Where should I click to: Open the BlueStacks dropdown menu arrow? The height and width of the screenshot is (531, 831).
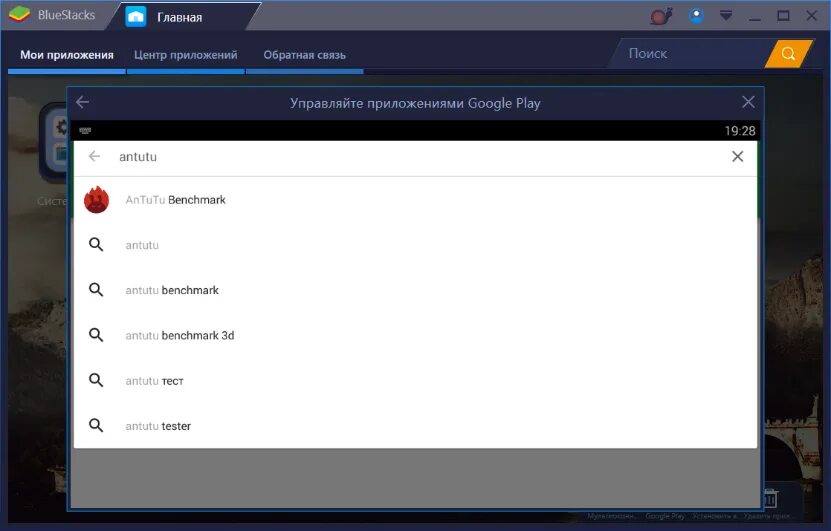[726, 16]
